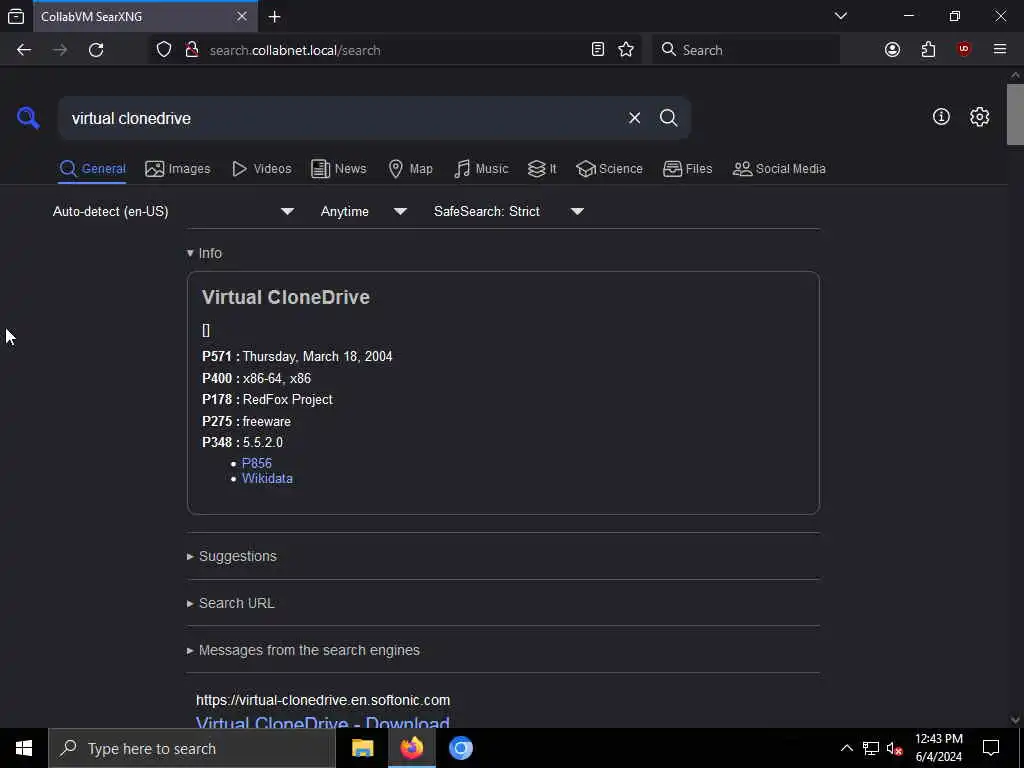Click the 5.5.2.0 version value
The image size is (1024, 768).
coord(263,443)
